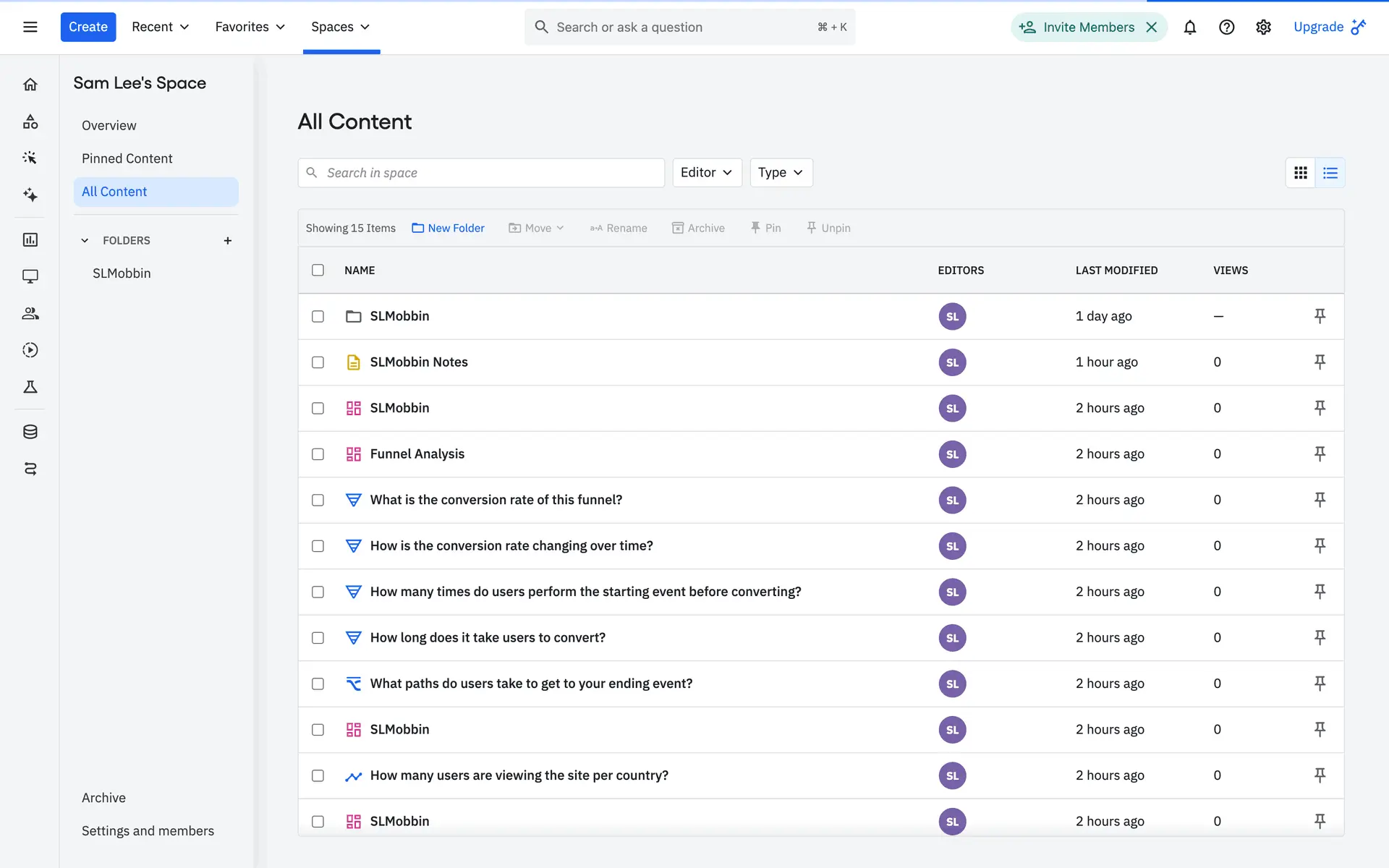Click the blue Create button
The image size is (1389, 868).
(88, 27)
